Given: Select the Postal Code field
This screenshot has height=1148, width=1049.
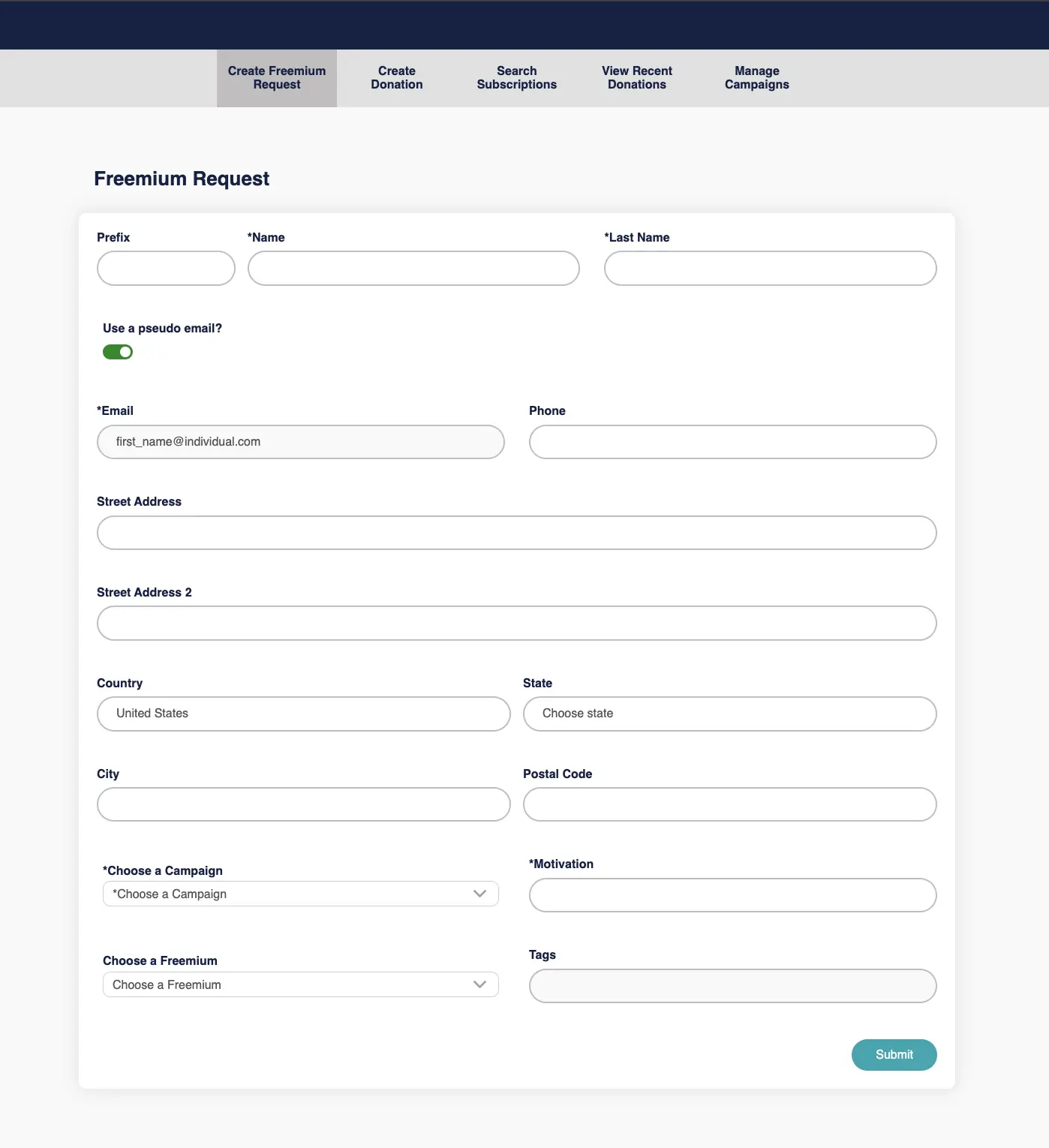Looking at the screenshot, I should point(729,804).
